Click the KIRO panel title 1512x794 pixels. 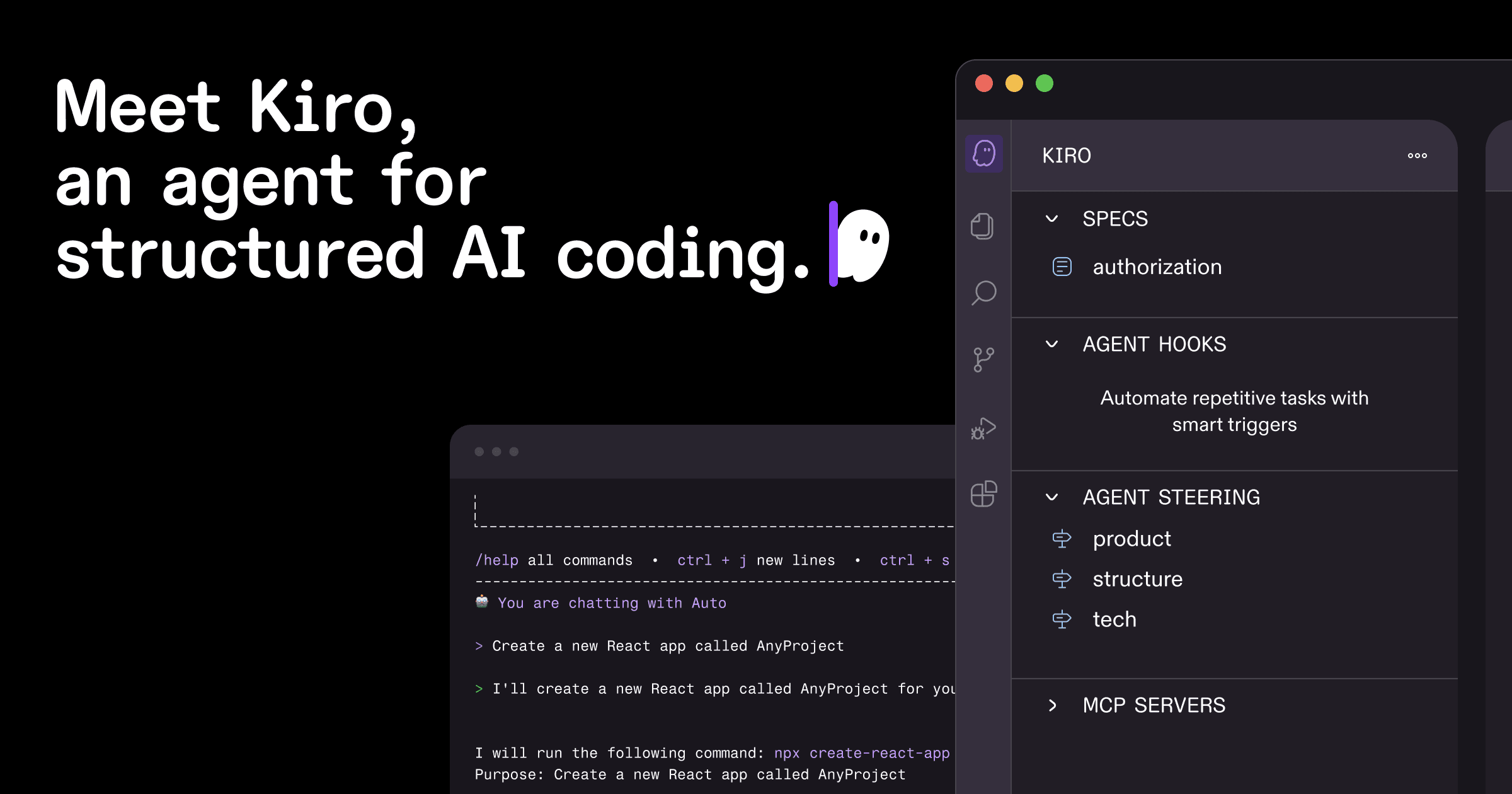coord(1066,156)
